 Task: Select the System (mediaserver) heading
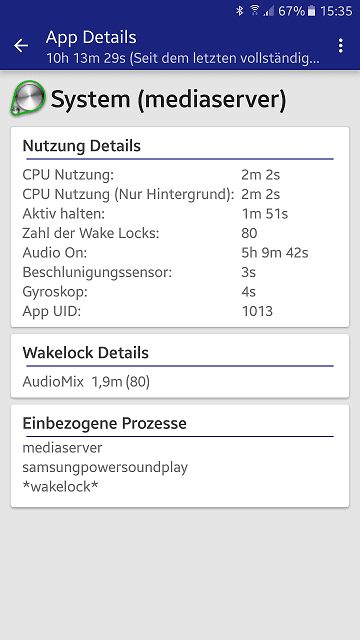(169, 99)
